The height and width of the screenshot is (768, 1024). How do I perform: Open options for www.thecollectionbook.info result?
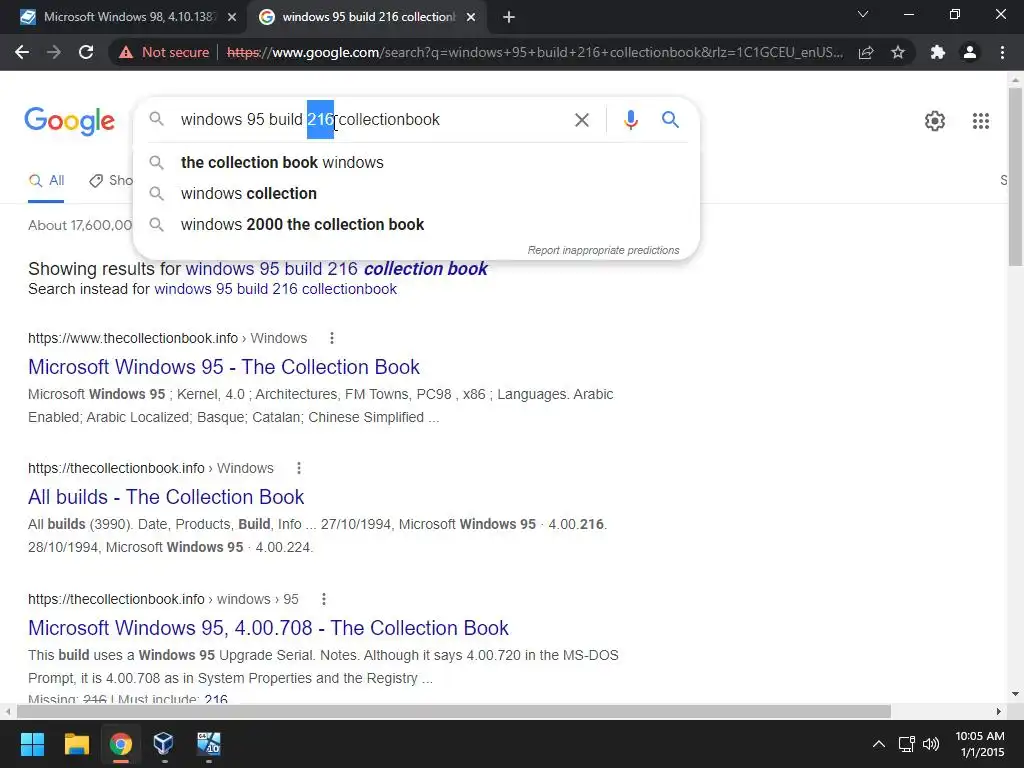332,338
